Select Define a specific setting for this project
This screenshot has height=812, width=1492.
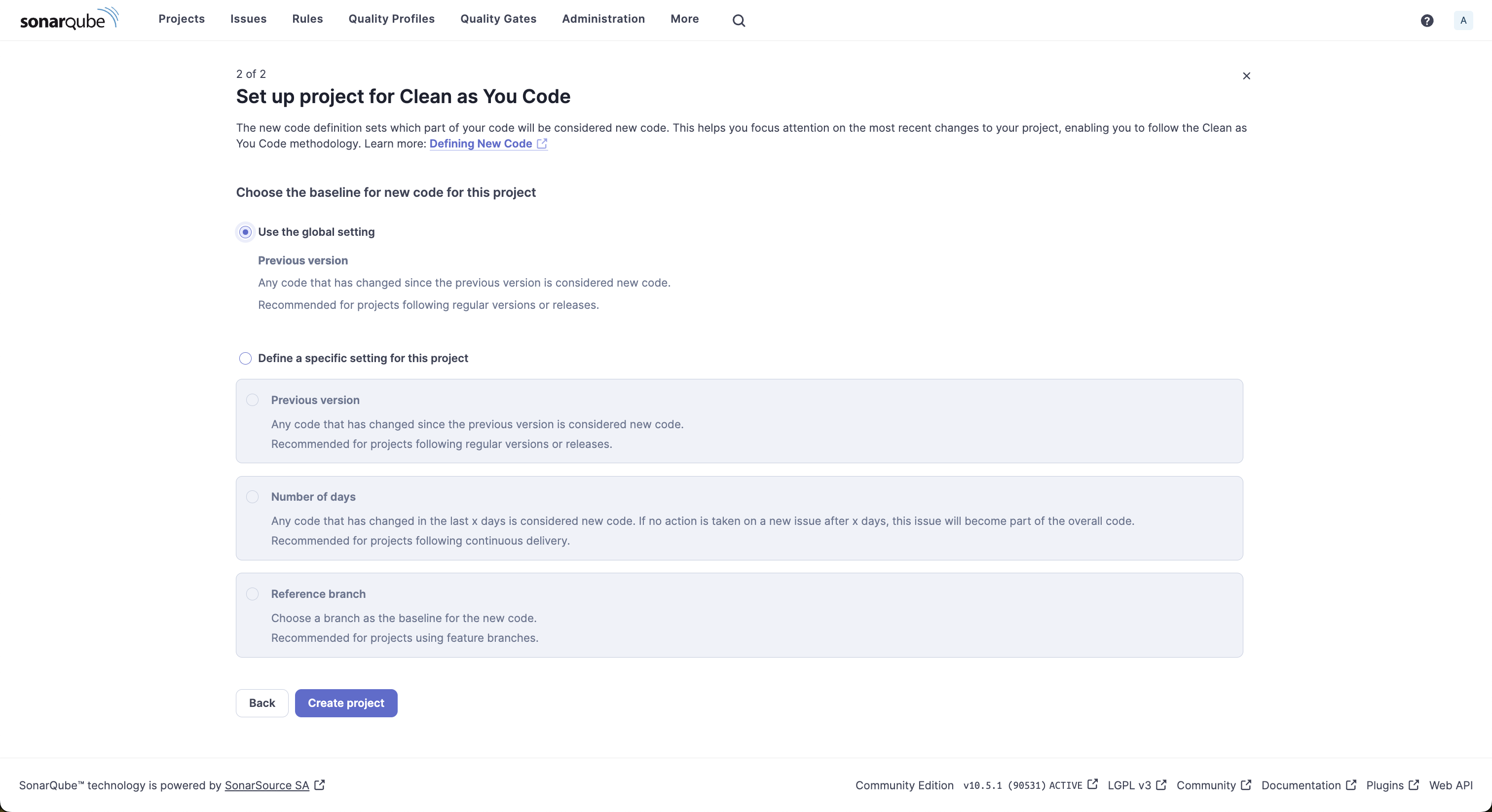coord(245,358)
